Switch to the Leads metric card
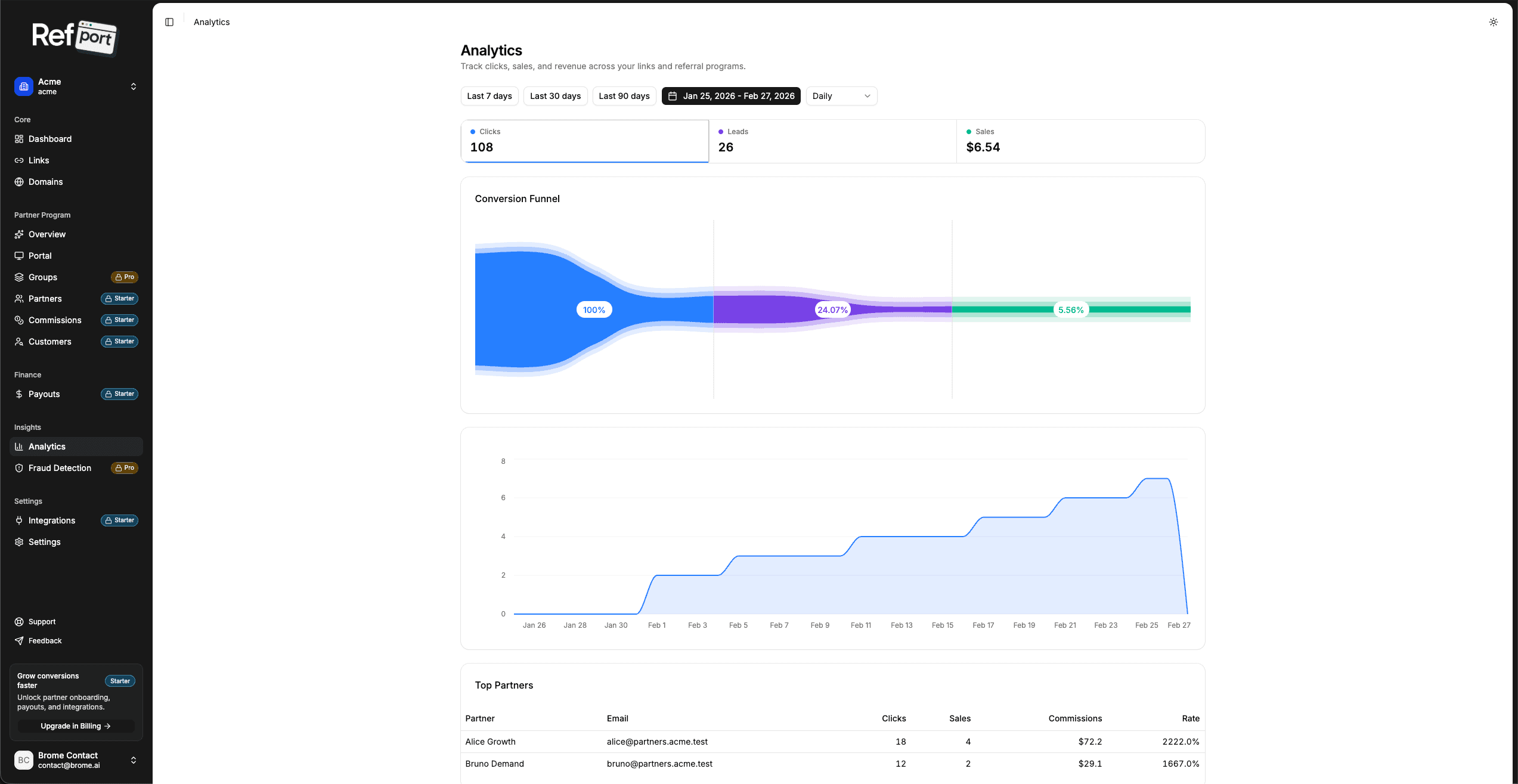This screenshot has height=784, width=1518. 833,141
